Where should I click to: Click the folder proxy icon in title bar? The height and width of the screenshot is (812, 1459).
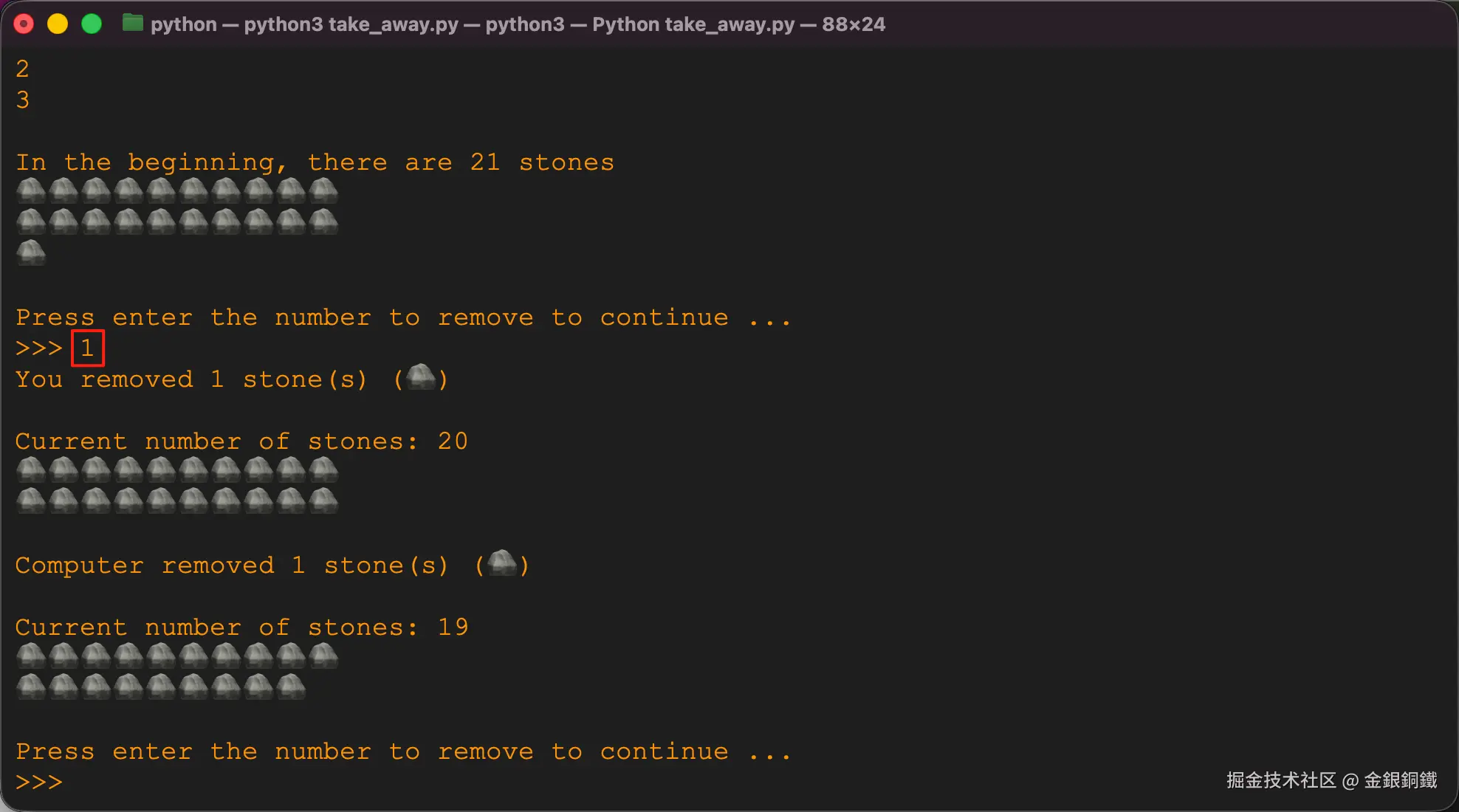133,24
